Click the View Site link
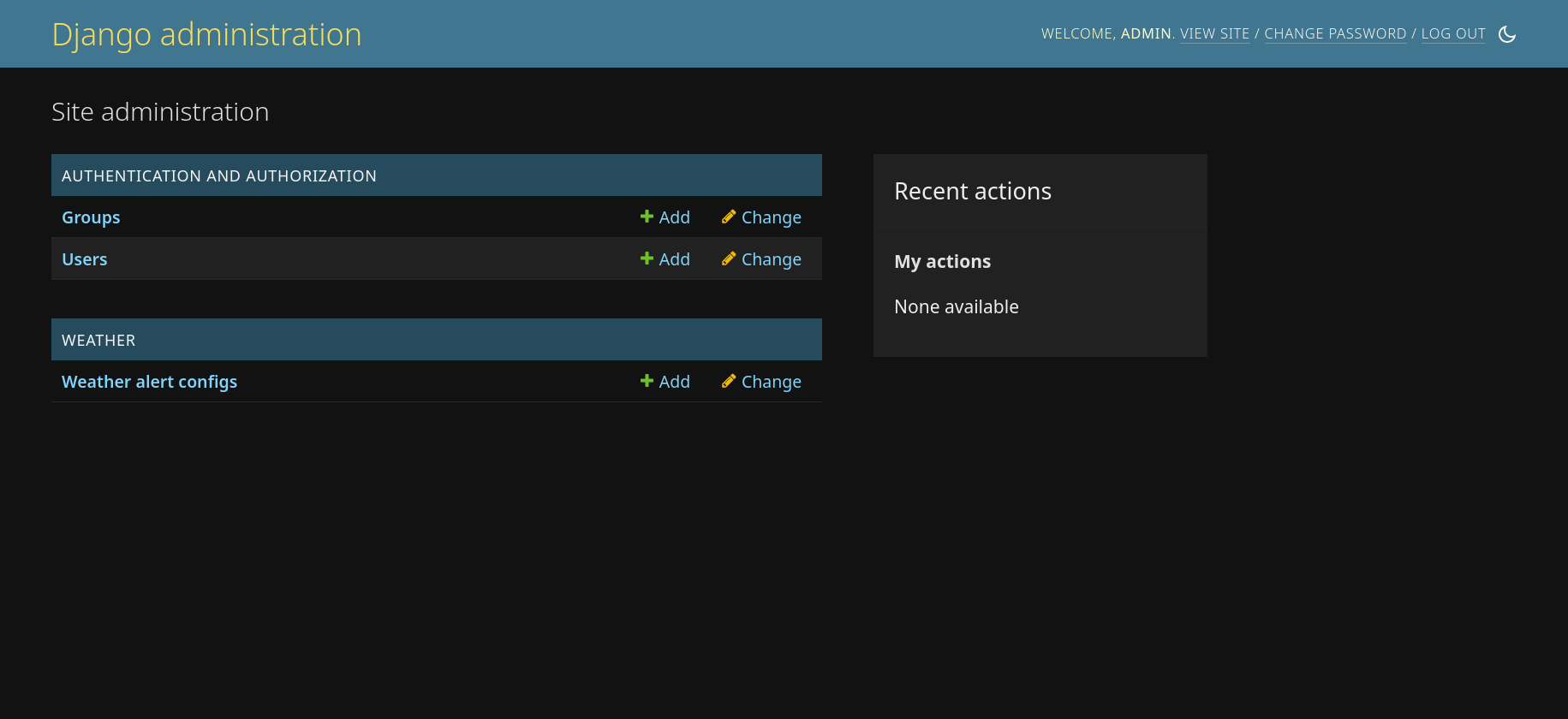Viewport: 1568px width, 719px height. point(1215,33)
